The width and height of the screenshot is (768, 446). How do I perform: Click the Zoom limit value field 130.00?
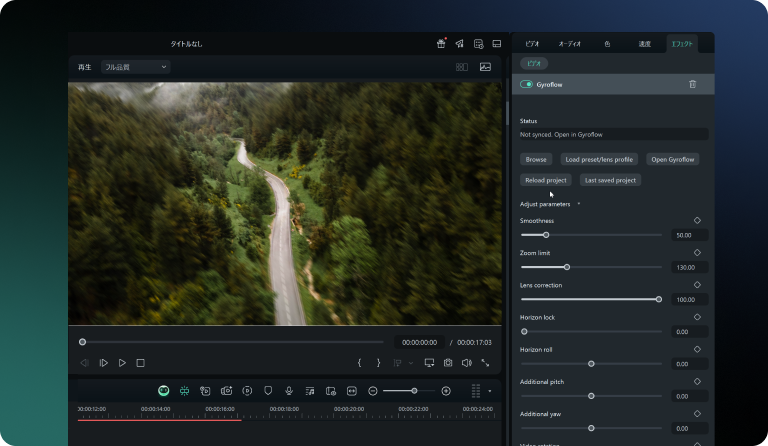(x=690, y=267)
